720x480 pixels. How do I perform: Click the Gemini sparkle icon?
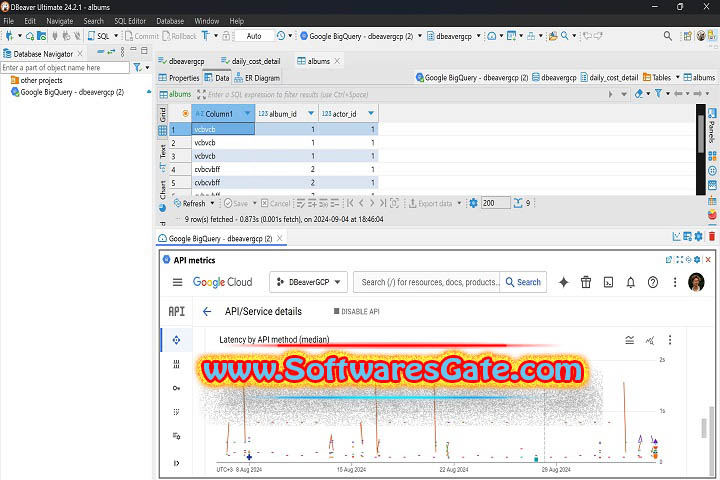click(x=563, y=282)
